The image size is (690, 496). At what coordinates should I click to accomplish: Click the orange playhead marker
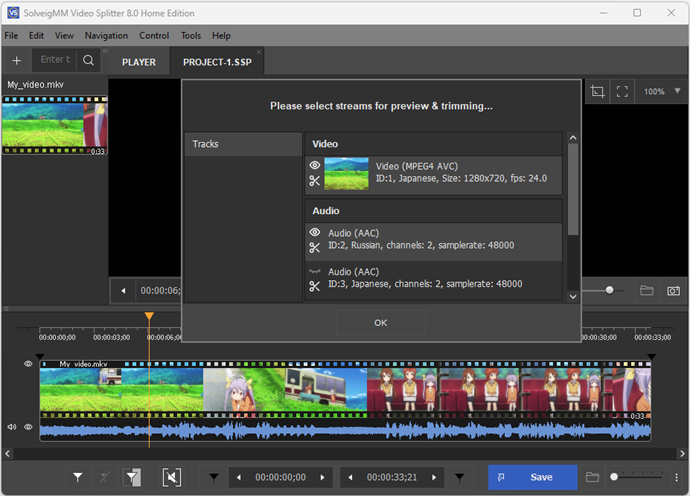(x=149, y=316)
